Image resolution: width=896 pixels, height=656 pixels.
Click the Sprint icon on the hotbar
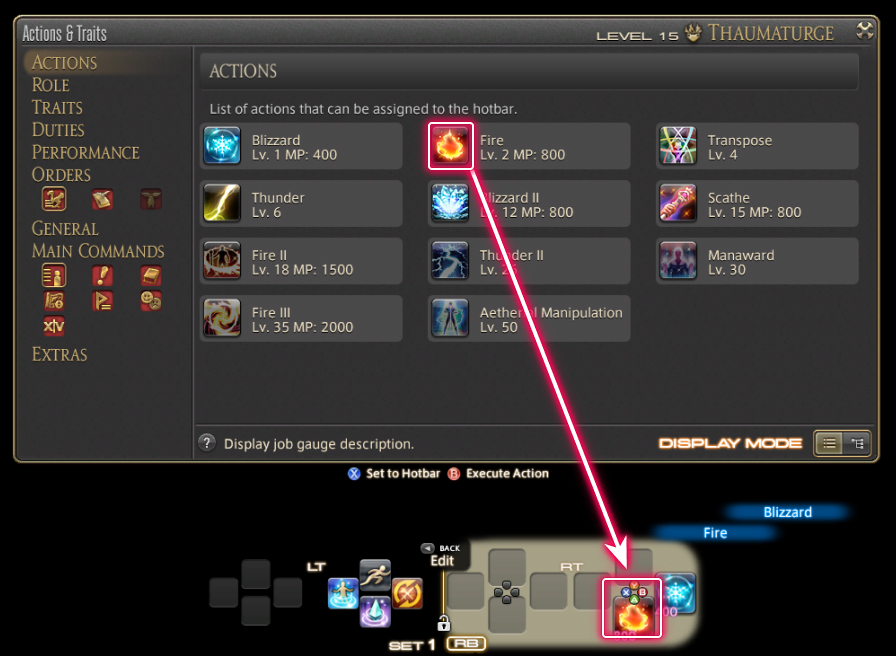(375, 575)
